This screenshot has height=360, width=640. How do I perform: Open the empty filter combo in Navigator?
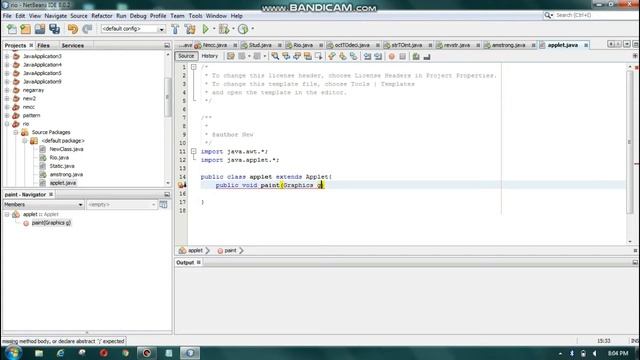(122, 204)
